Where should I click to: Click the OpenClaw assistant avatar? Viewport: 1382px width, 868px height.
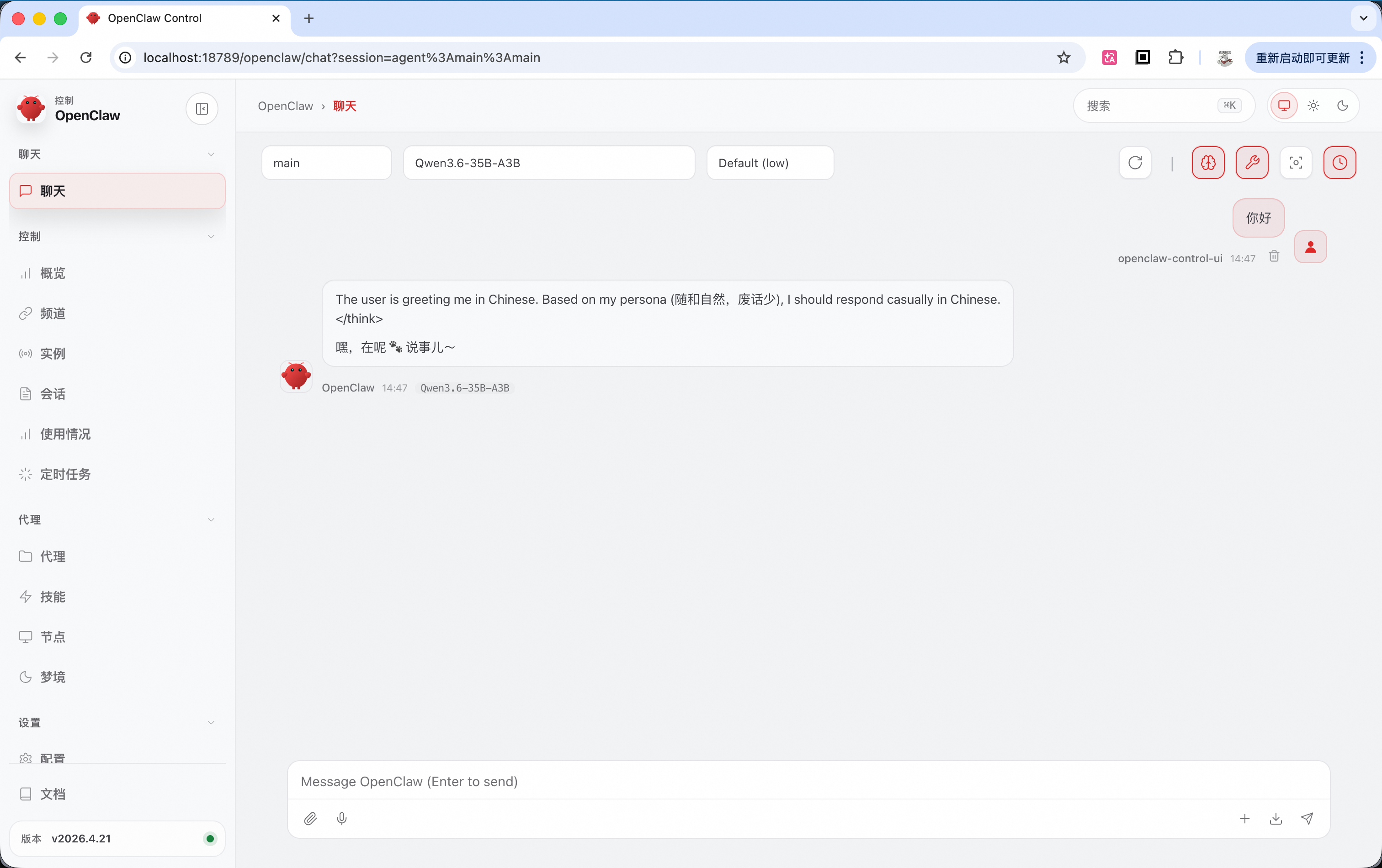tap(296, 376)
